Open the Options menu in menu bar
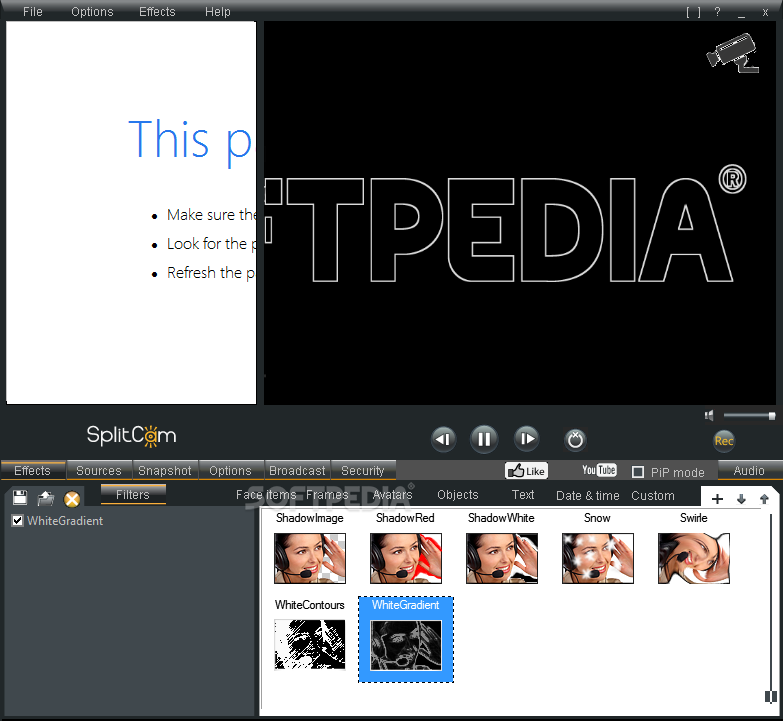The image size is (783, 721). coord(92,11)
